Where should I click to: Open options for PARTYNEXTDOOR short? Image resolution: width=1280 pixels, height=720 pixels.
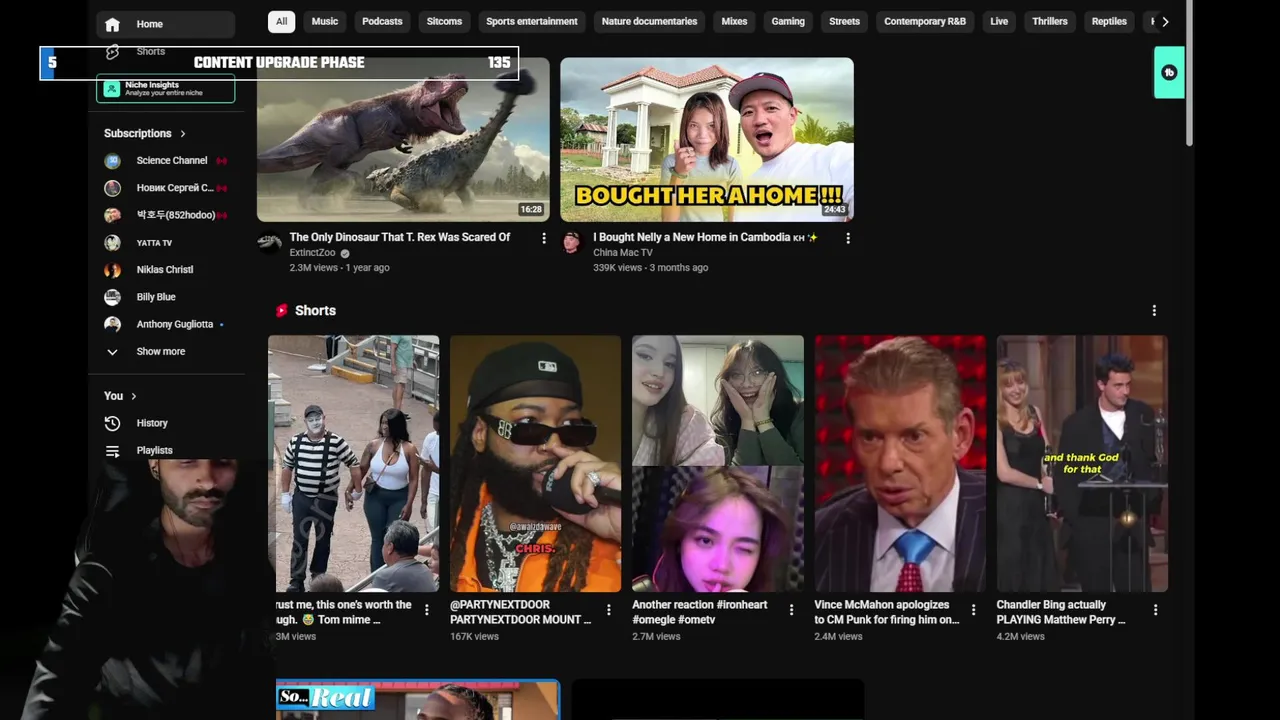(609, 609)
